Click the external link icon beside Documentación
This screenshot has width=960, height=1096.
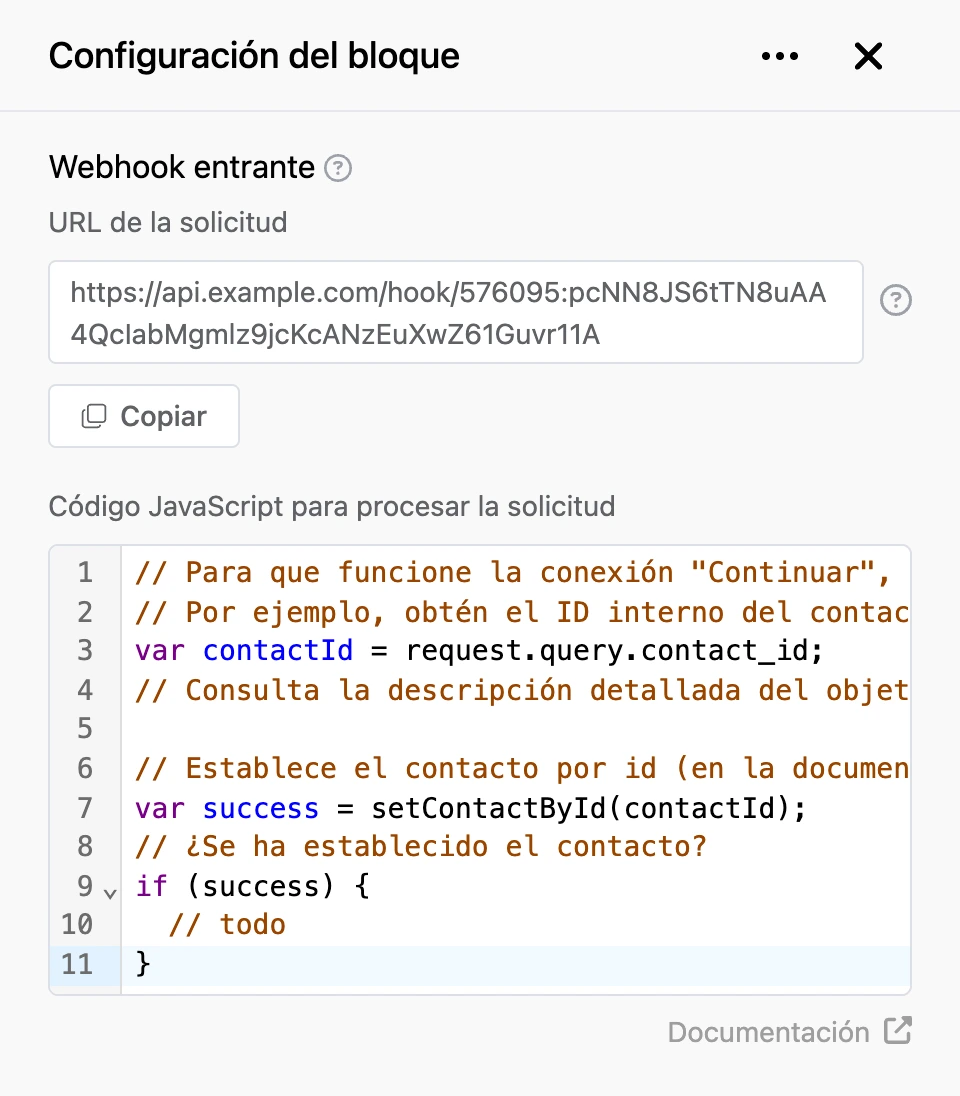click(898, 1030)
